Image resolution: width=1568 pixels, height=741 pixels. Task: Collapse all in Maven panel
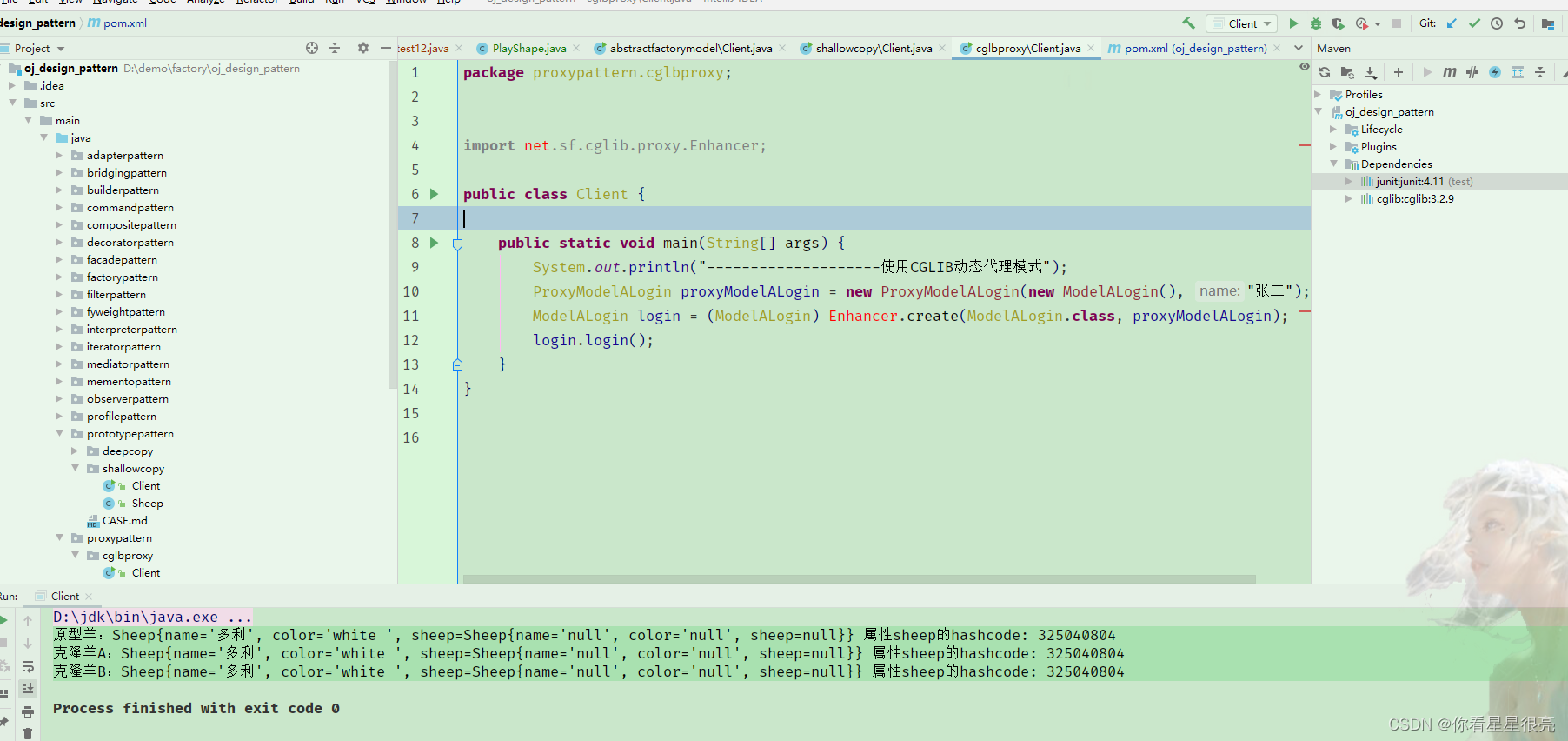point(1540,72)
